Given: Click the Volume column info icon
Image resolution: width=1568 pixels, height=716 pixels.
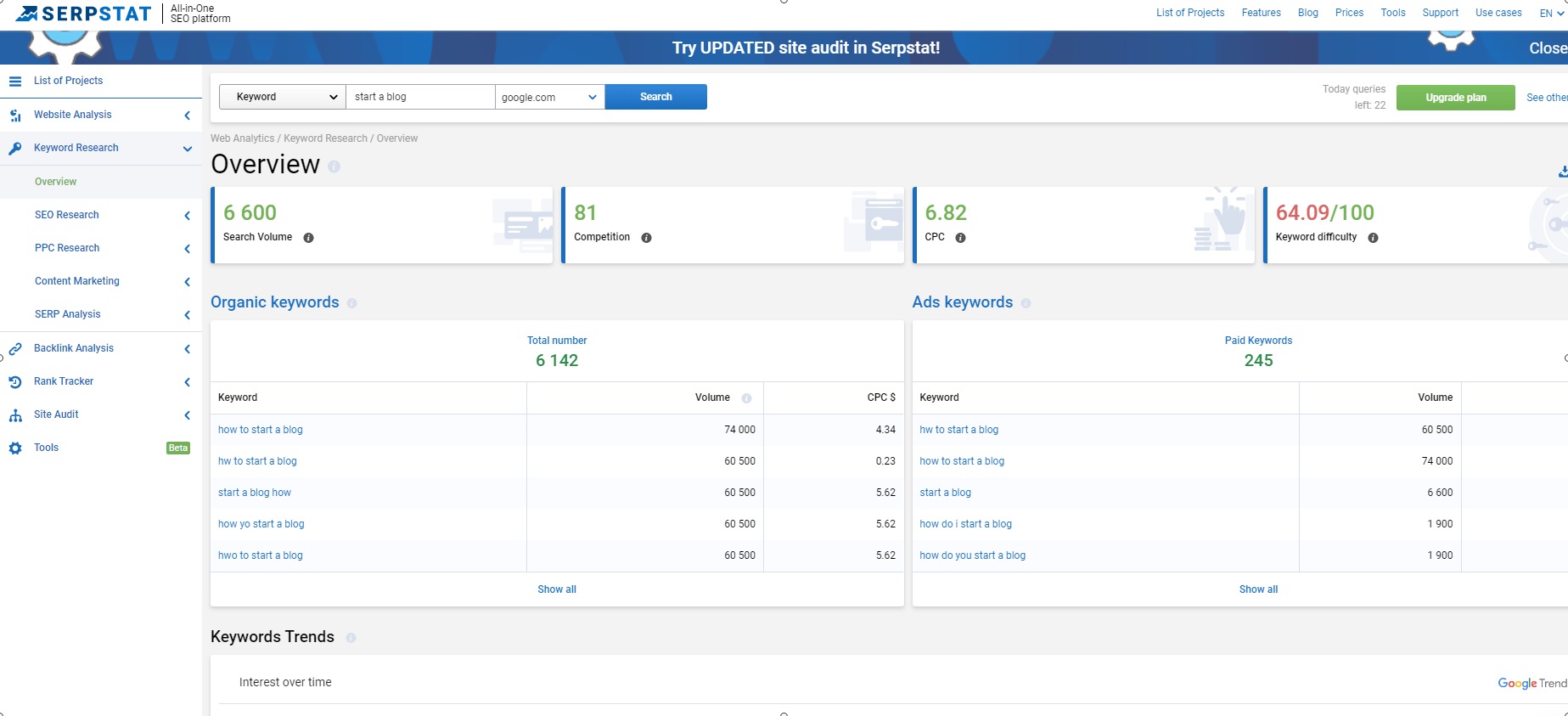Looking at the screenshot, I should (x=746, y=398).
